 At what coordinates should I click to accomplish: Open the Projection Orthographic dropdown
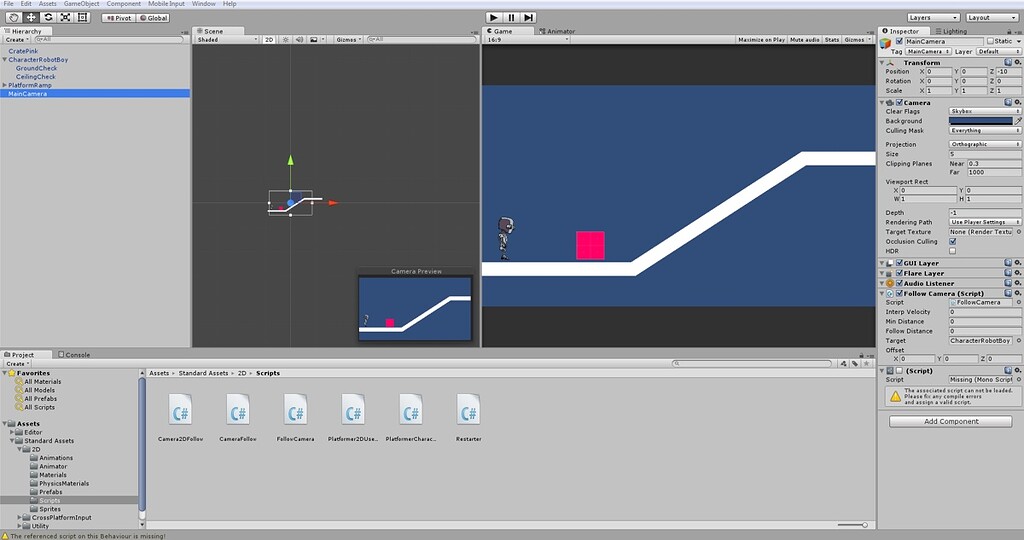(x=985, y=144)
